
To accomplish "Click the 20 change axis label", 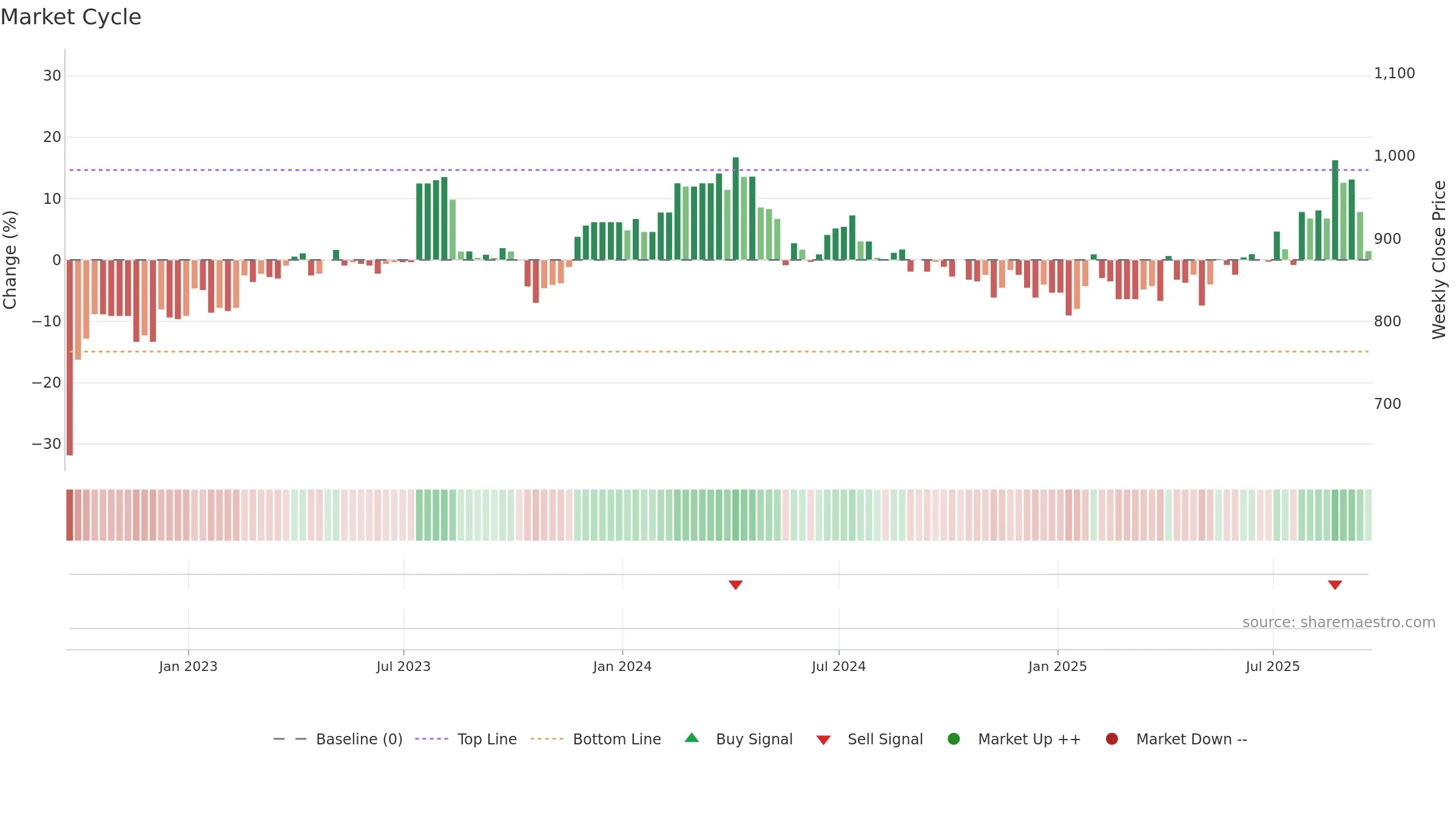I will point(52,137).
